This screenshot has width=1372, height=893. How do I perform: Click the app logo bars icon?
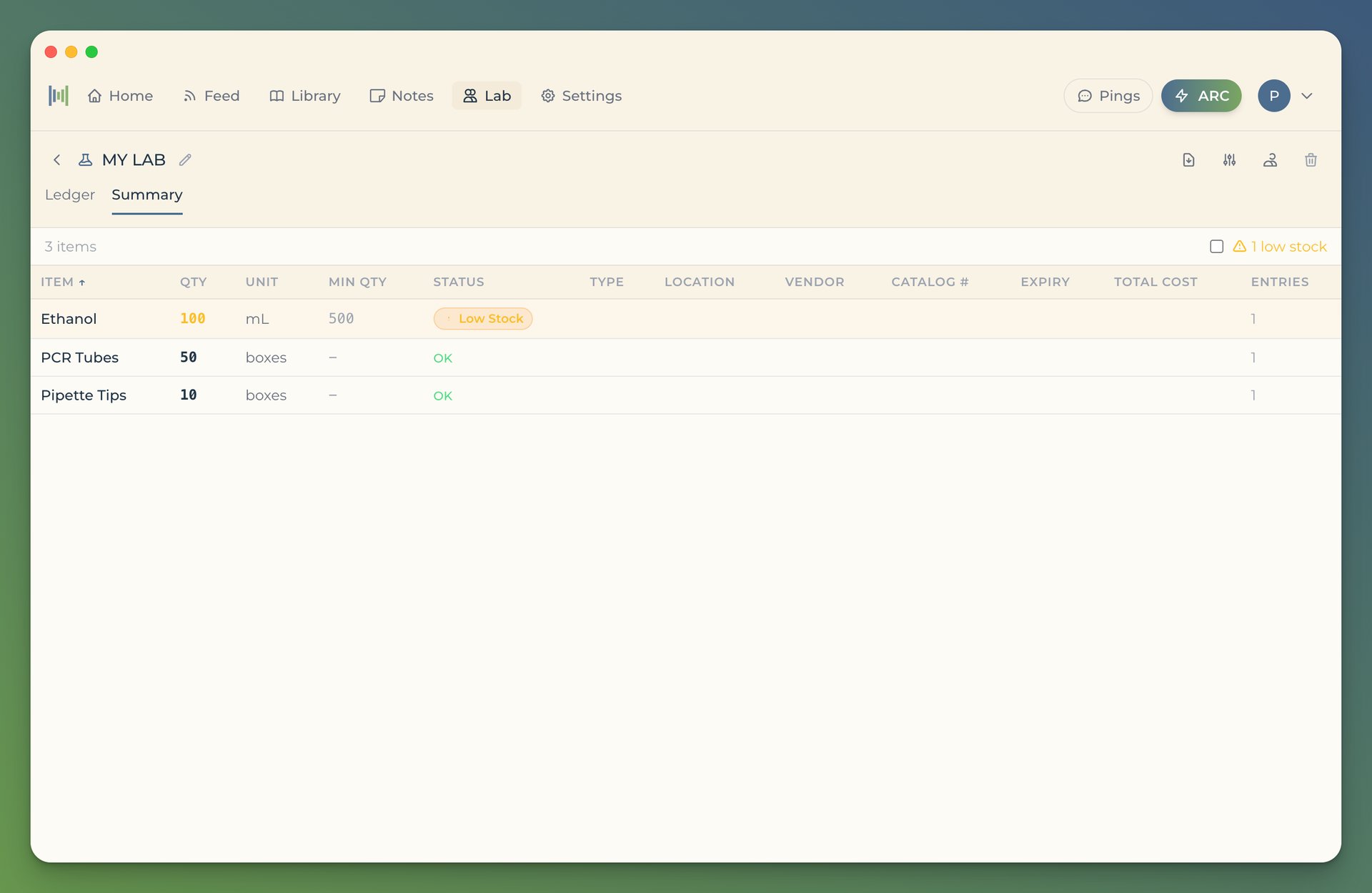pos(59,96)
